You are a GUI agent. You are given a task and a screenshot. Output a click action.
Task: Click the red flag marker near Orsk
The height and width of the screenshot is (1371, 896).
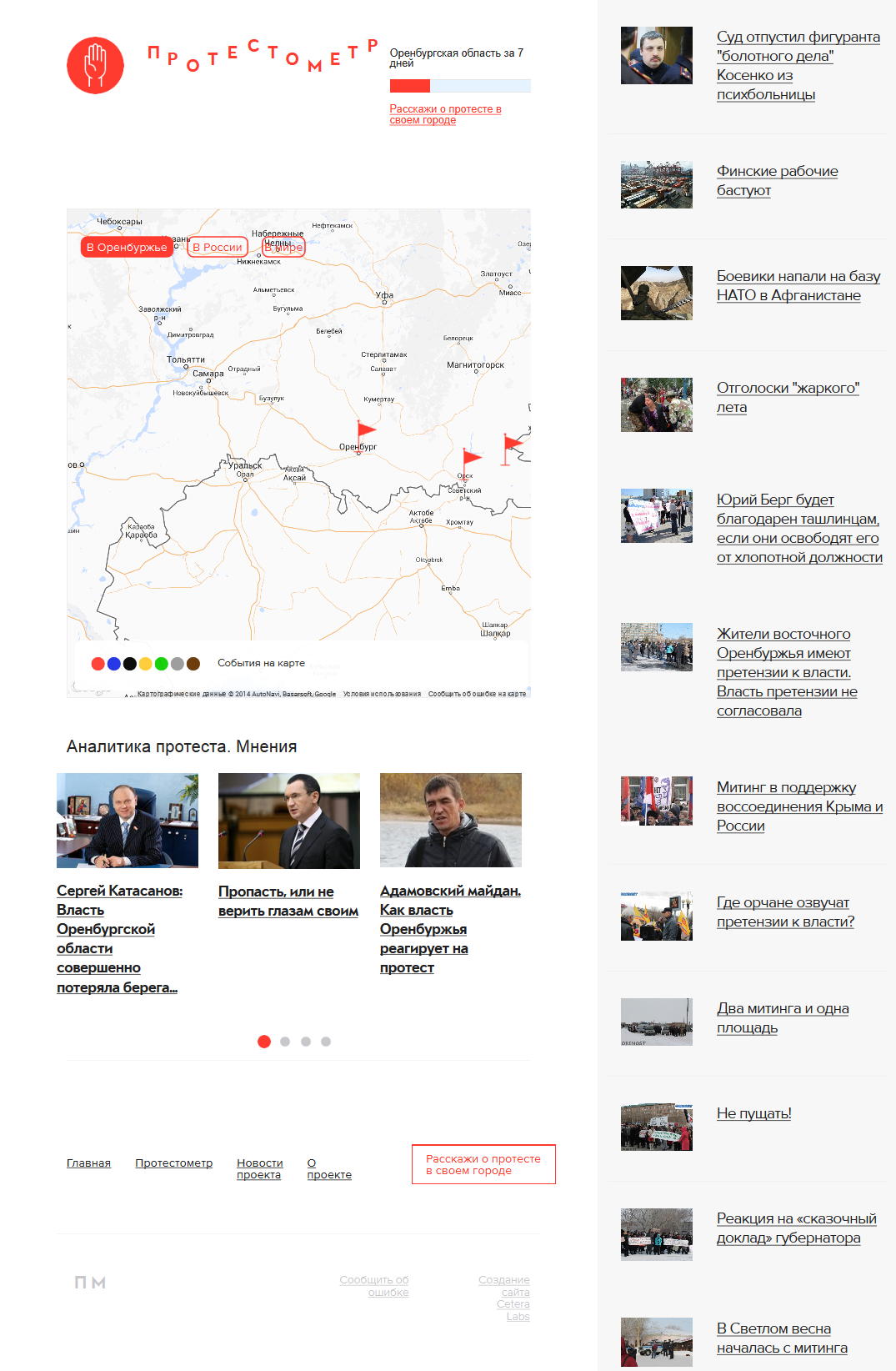(x=471, y=457)
